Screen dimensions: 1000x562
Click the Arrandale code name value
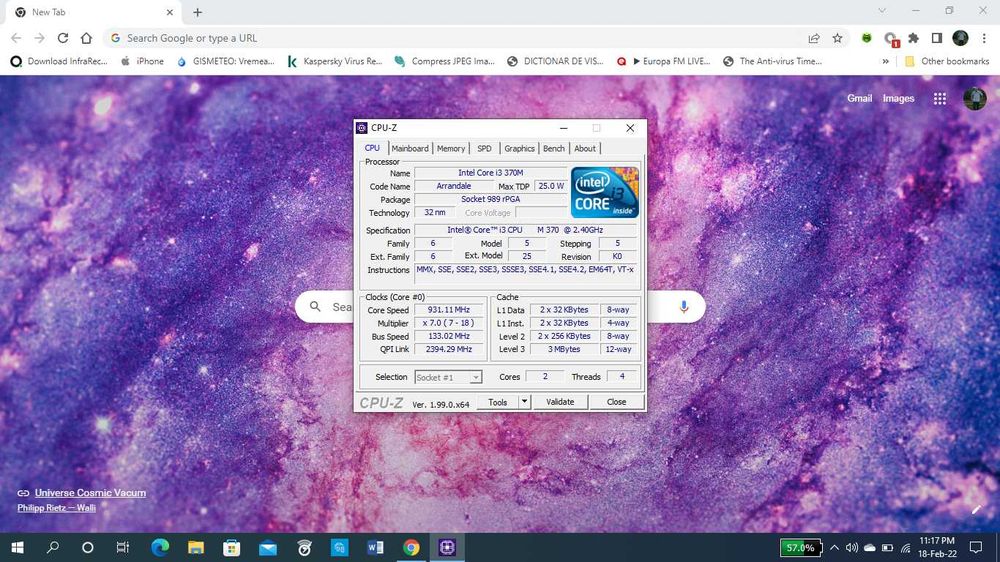point(453,186)
